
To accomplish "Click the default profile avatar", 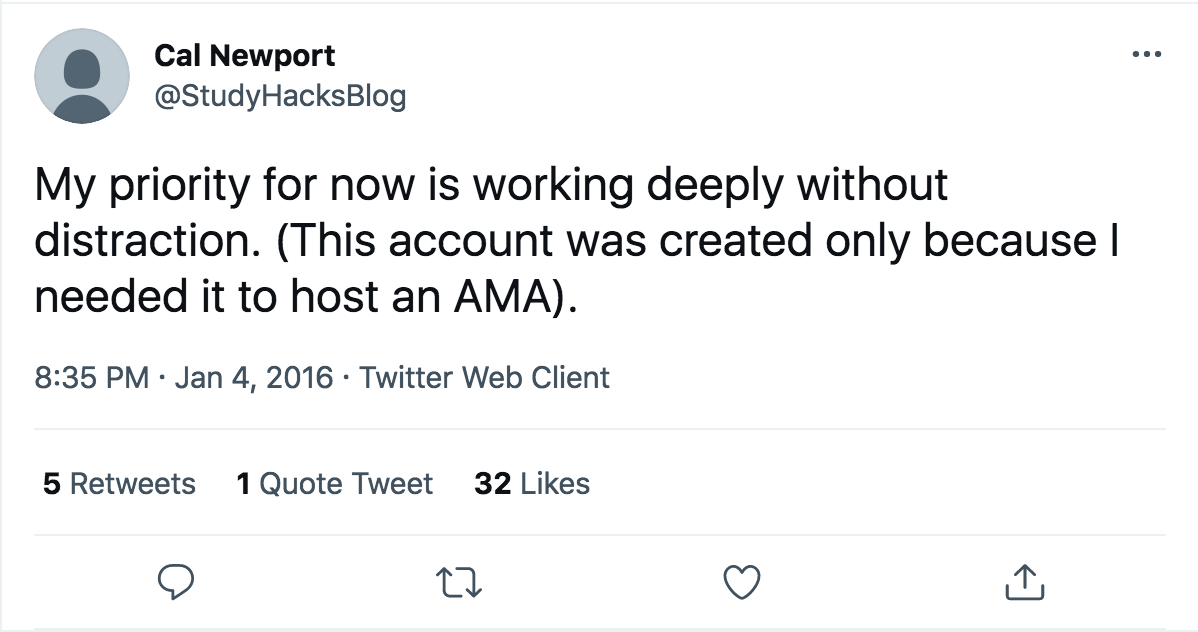I will (81, 76).
